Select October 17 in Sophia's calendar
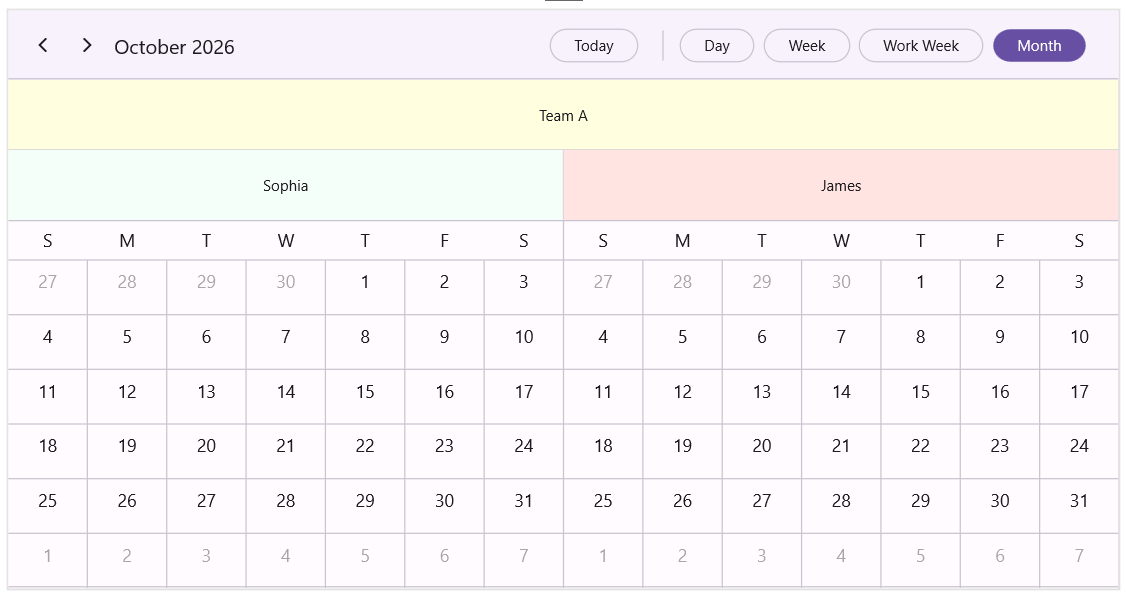Viewport: 1126px width, 596px height. pyautogui.click(x=524, y=396)
